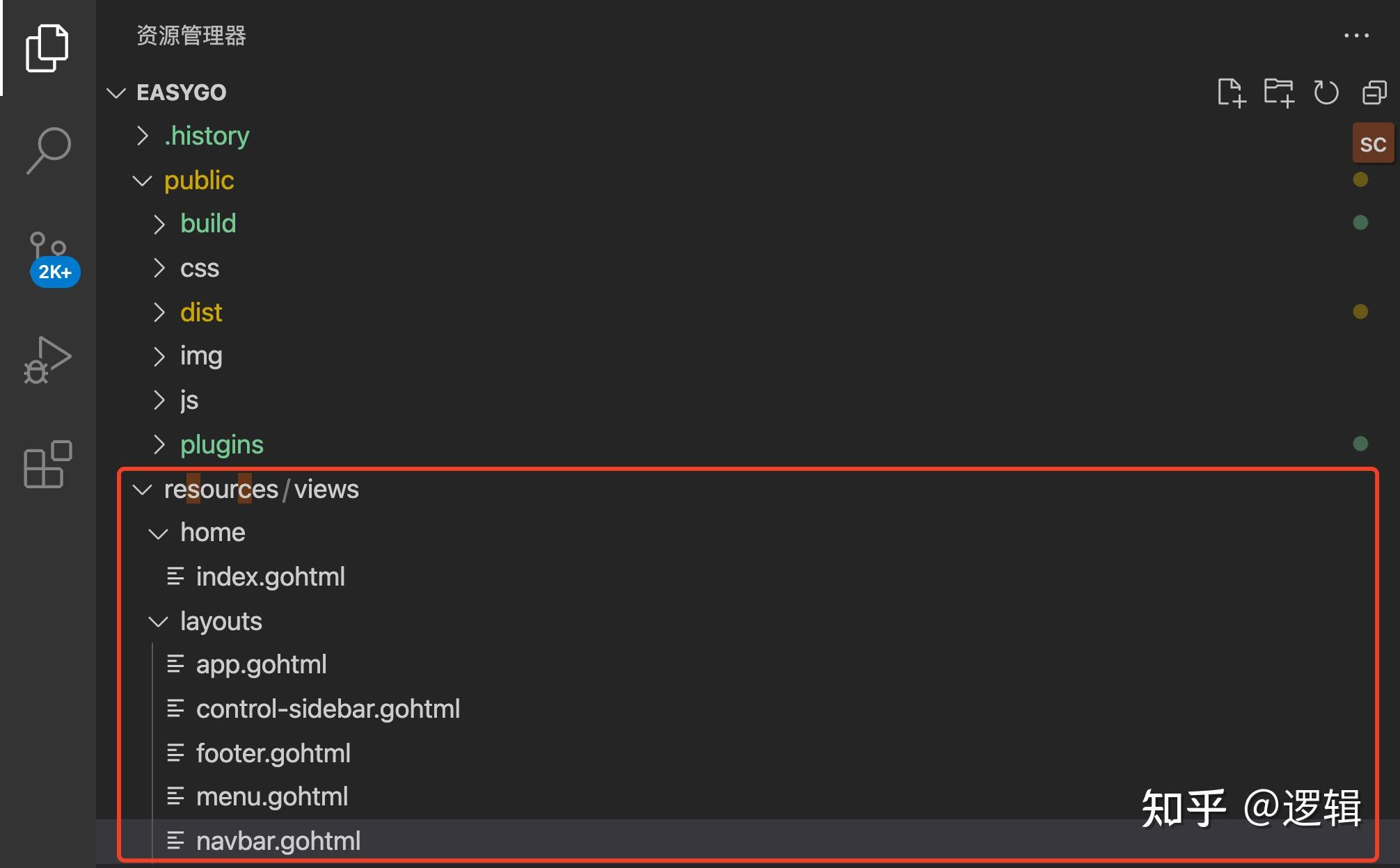Viewport: 1400px width, 868px height.
Task: Open the Explorer more actions menu
Action: [1356, 35]
